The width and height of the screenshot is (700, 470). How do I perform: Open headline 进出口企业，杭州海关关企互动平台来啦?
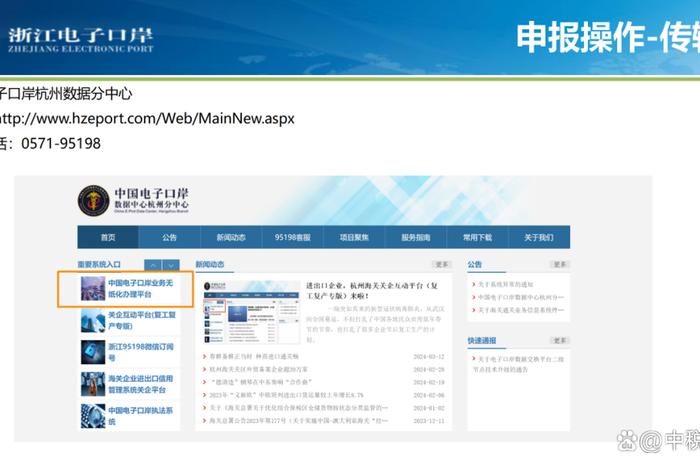[x=372, y=290]
